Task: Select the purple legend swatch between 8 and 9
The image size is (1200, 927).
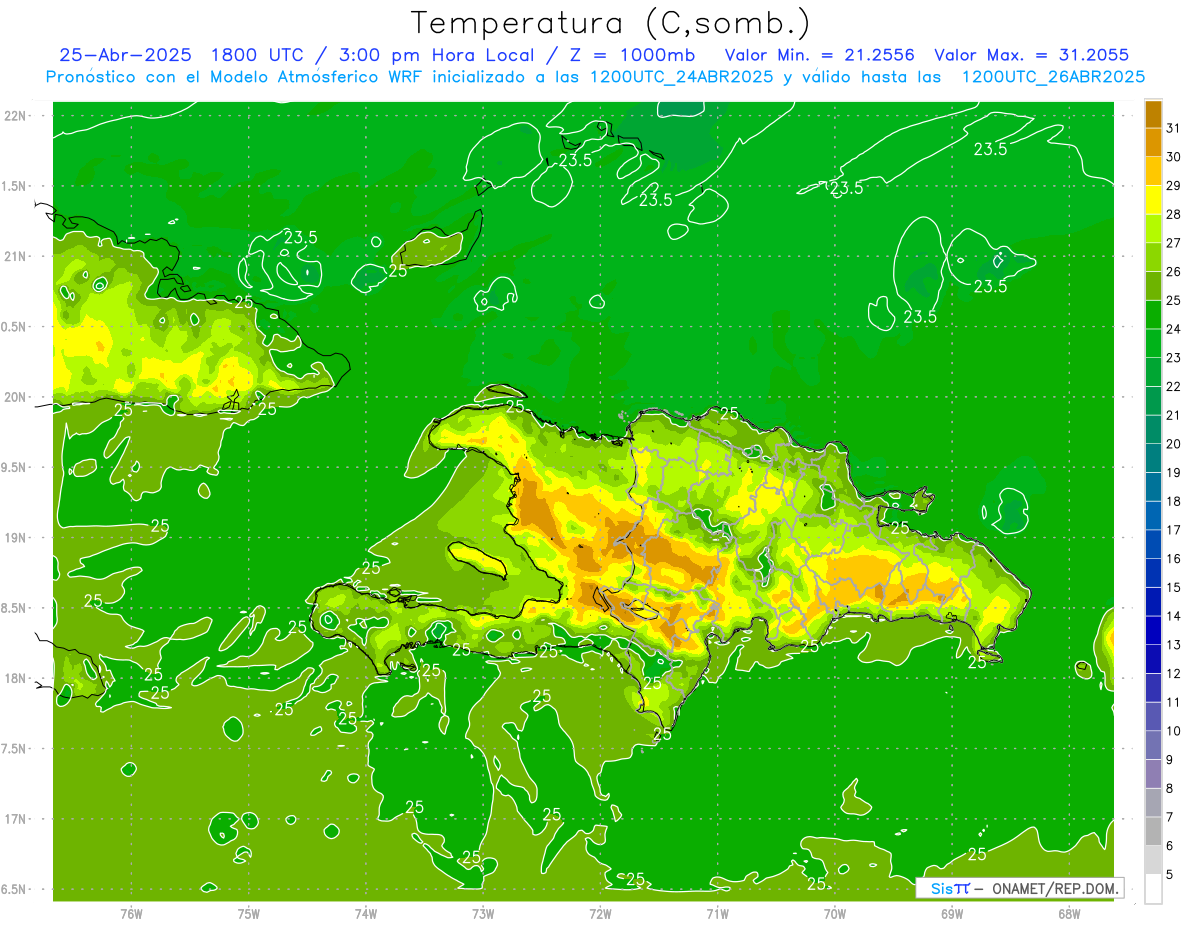Action: pyautogui.click(x=1153, y=774)
